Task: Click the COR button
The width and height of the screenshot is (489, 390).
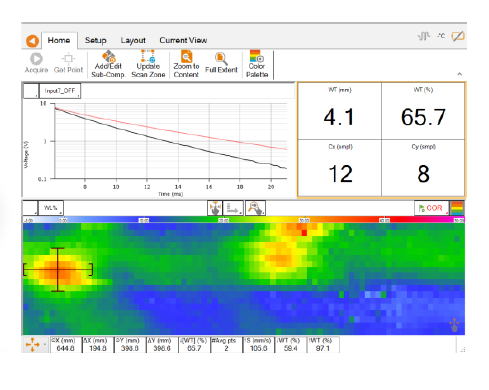Action: (x=431, y=208)
